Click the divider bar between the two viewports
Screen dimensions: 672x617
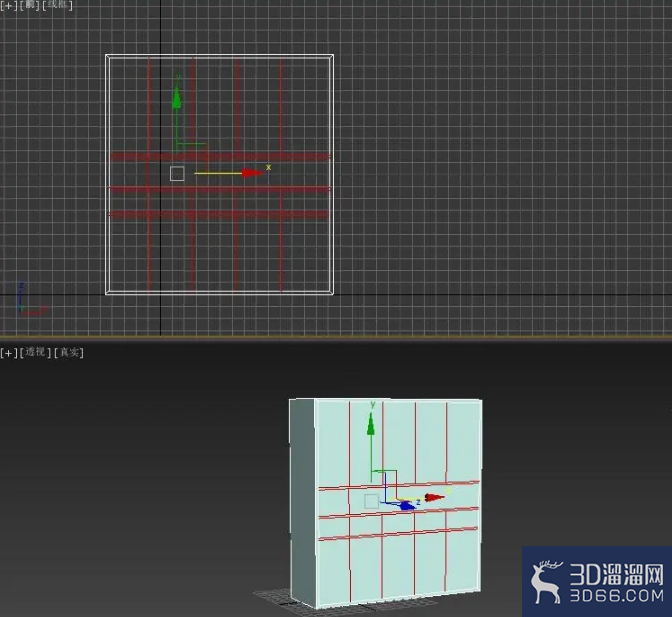point(336,338)
